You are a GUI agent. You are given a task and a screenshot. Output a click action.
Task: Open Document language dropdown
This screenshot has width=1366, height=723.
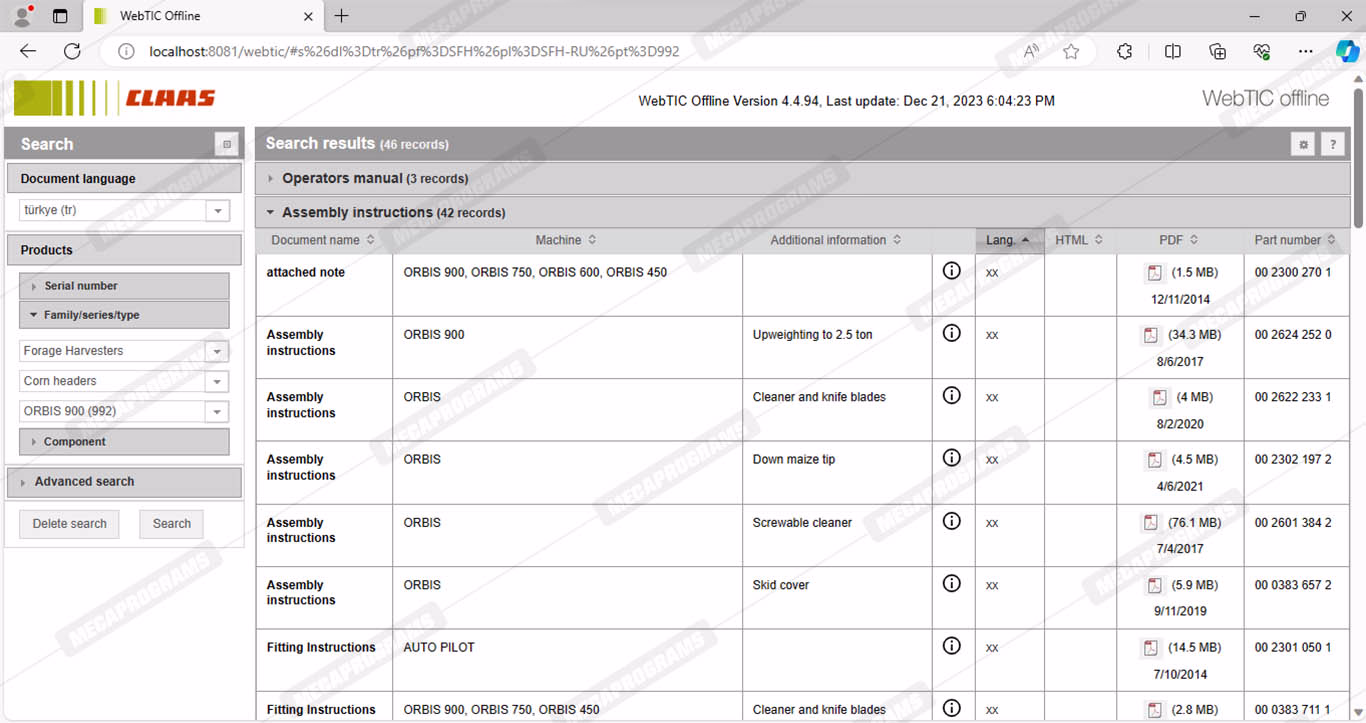click(217, 211)
